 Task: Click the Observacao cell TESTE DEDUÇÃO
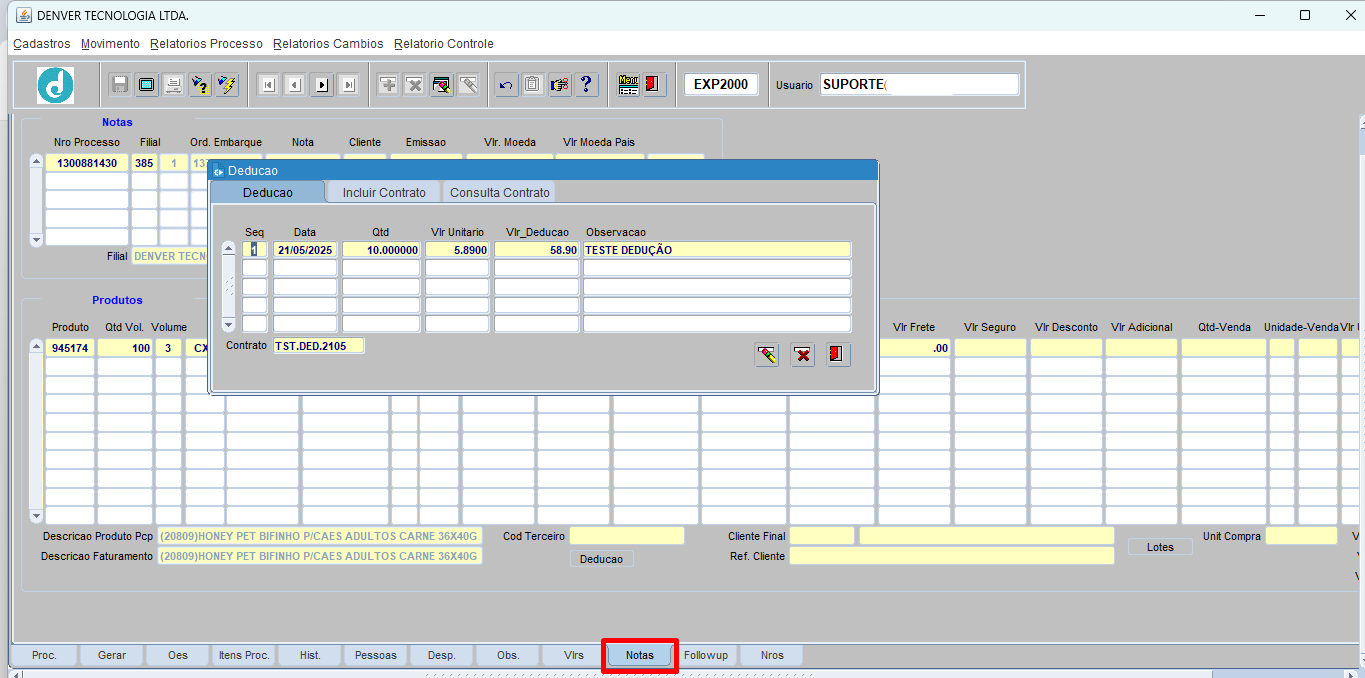(x=717, y=249)
